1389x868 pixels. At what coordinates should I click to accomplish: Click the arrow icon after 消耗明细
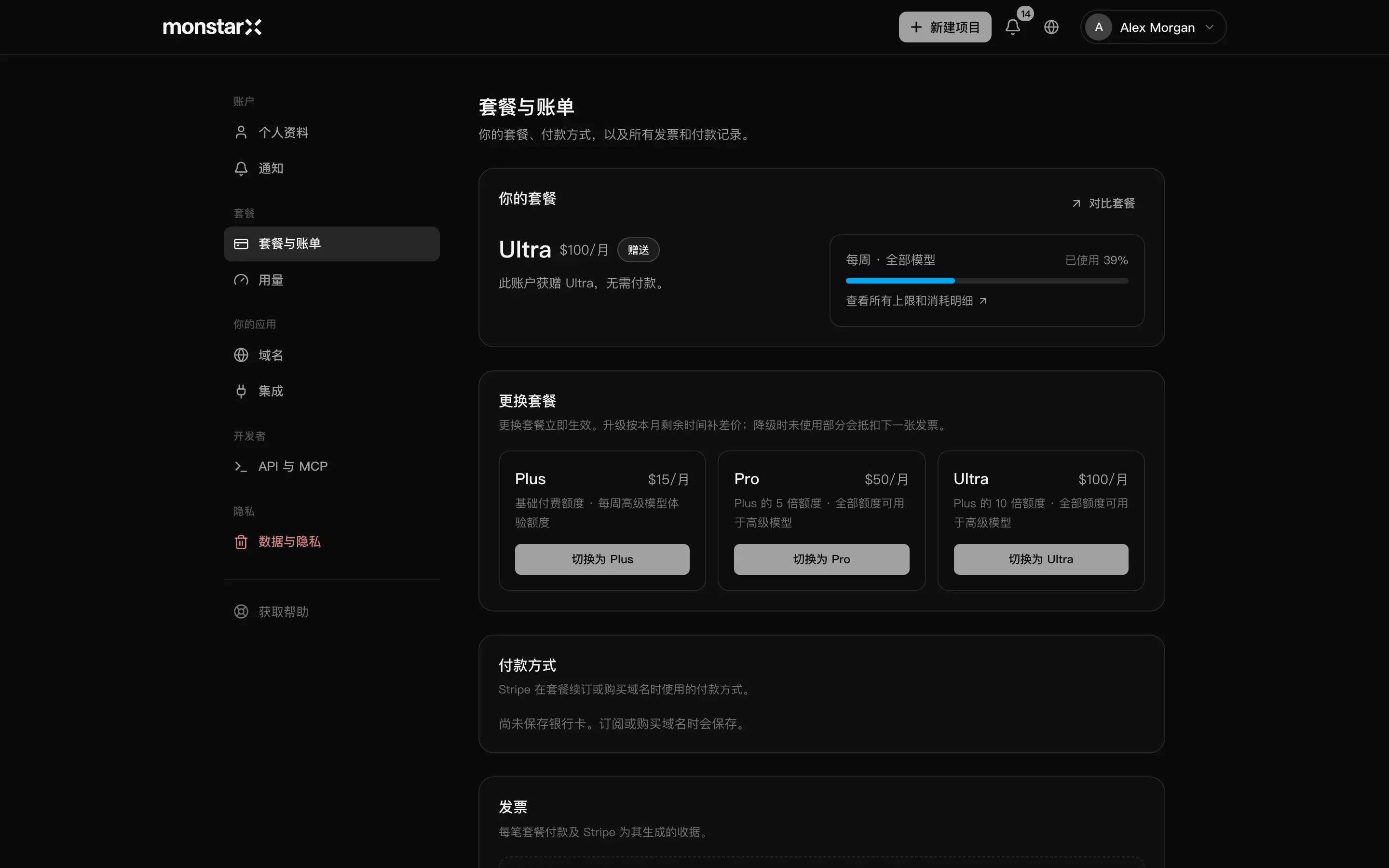(x=982, y=301)
